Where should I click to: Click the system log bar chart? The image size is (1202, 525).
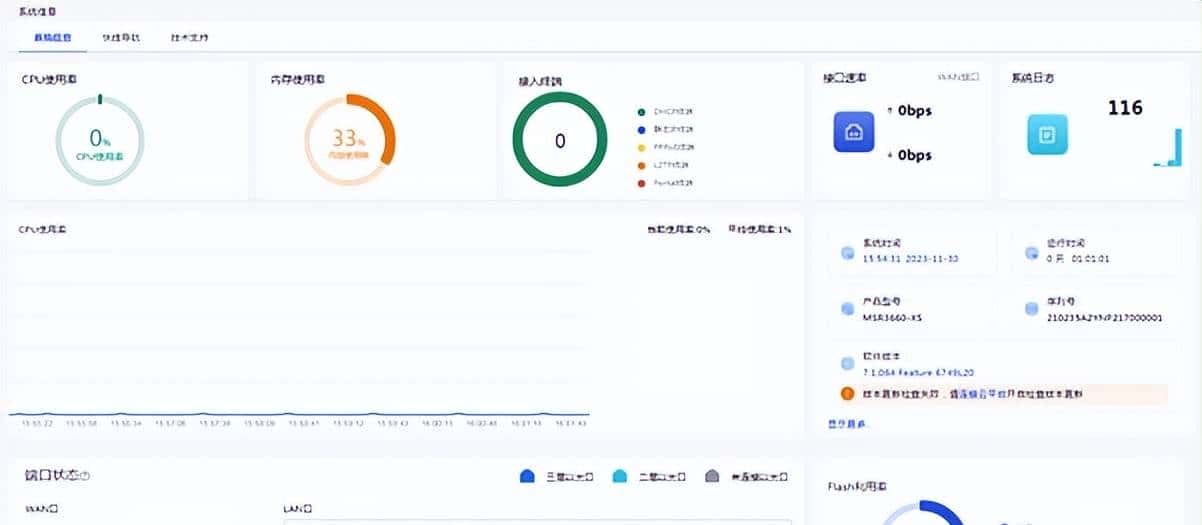[1166, 147]
